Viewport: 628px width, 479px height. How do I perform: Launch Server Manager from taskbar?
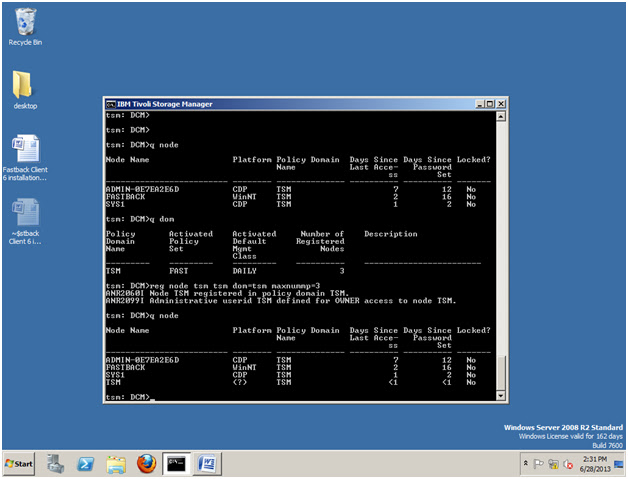tap(55, 464)
